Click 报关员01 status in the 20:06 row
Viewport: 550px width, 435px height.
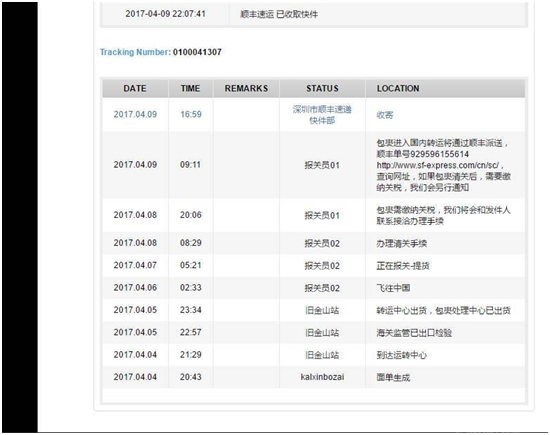[x=322, y=215]
